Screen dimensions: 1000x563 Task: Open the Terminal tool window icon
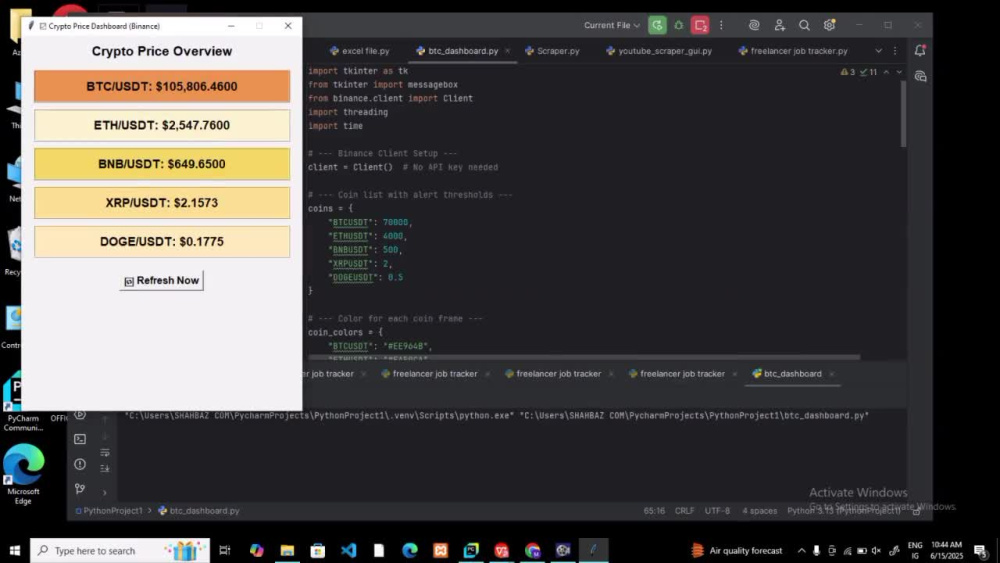80,439
